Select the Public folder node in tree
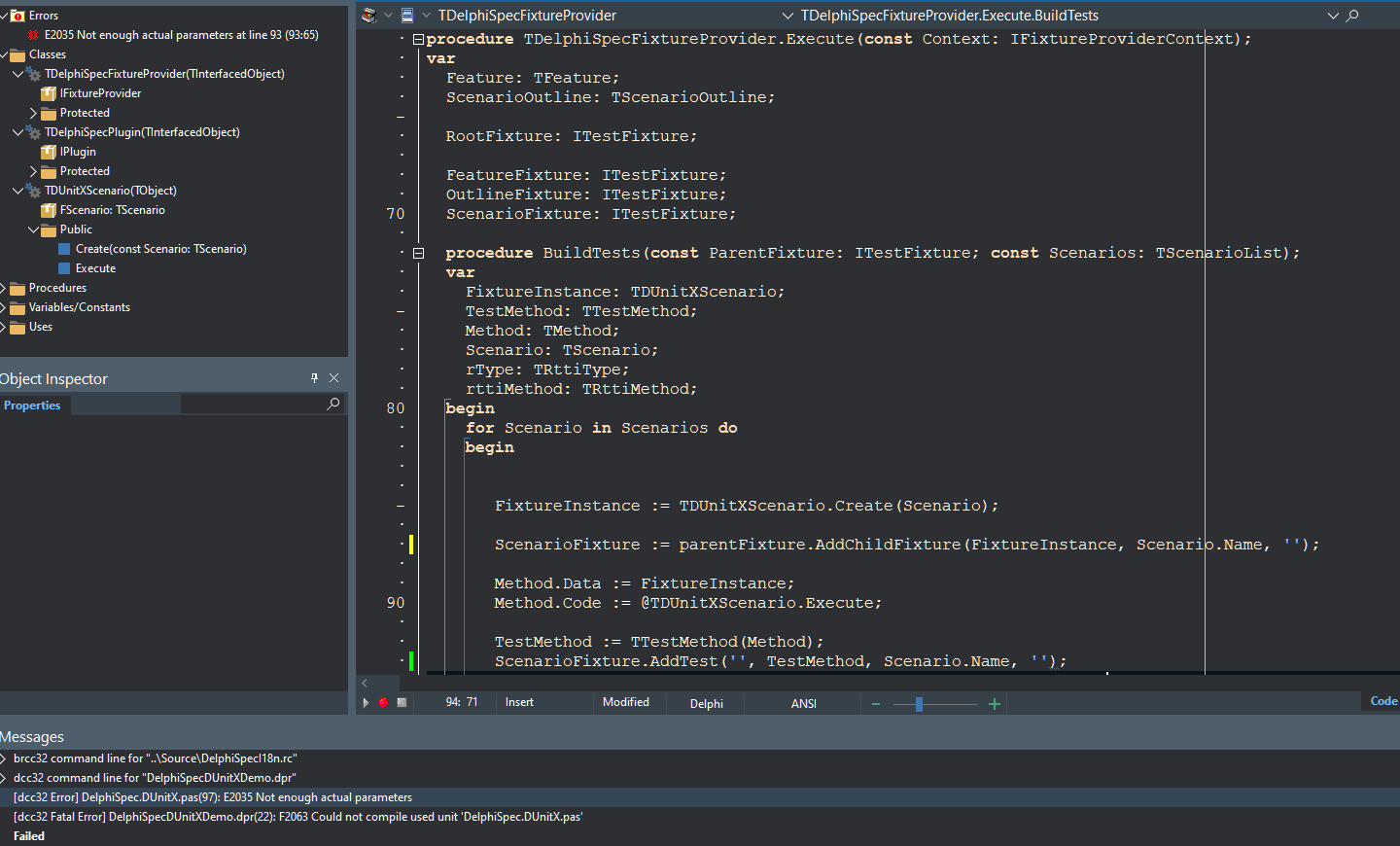Screen dimensions: 1400x846 click(76, 229)
